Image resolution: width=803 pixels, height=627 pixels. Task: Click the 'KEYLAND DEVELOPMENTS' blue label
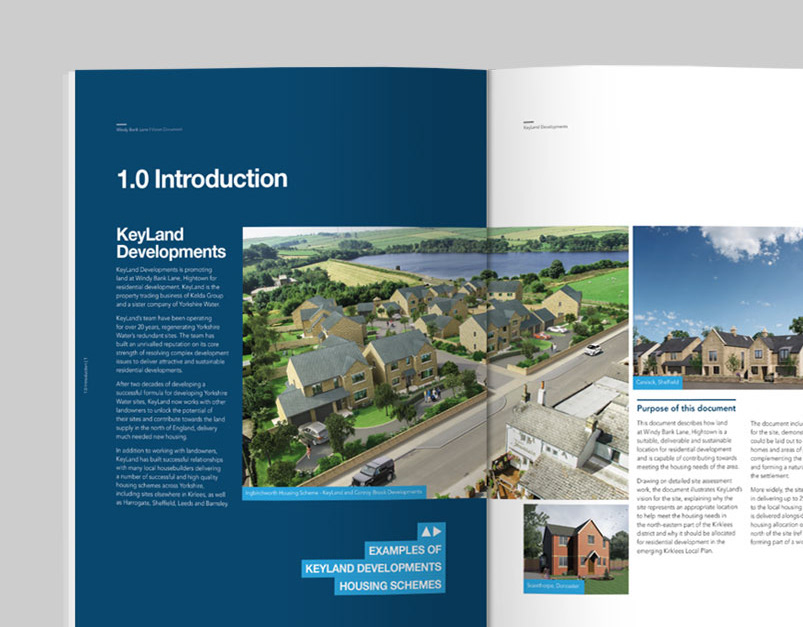pos(373,568)
